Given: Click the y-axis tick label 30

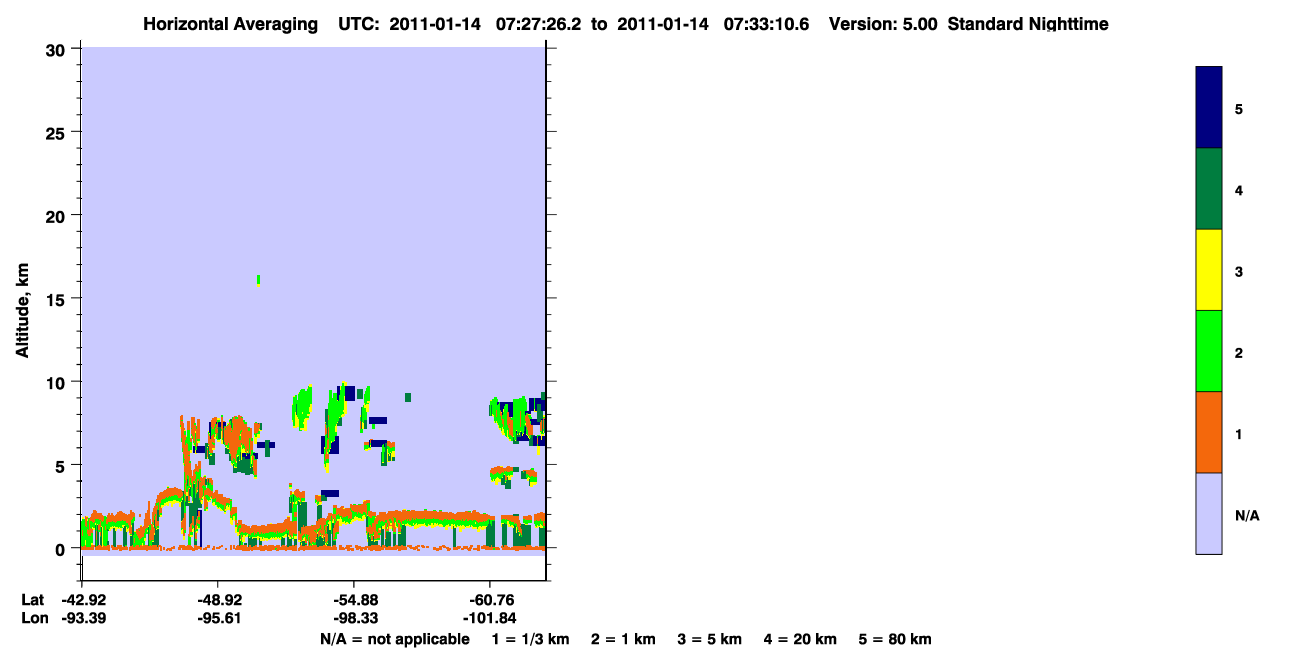Looking at the screenshot, I should [x=58, y=49].
